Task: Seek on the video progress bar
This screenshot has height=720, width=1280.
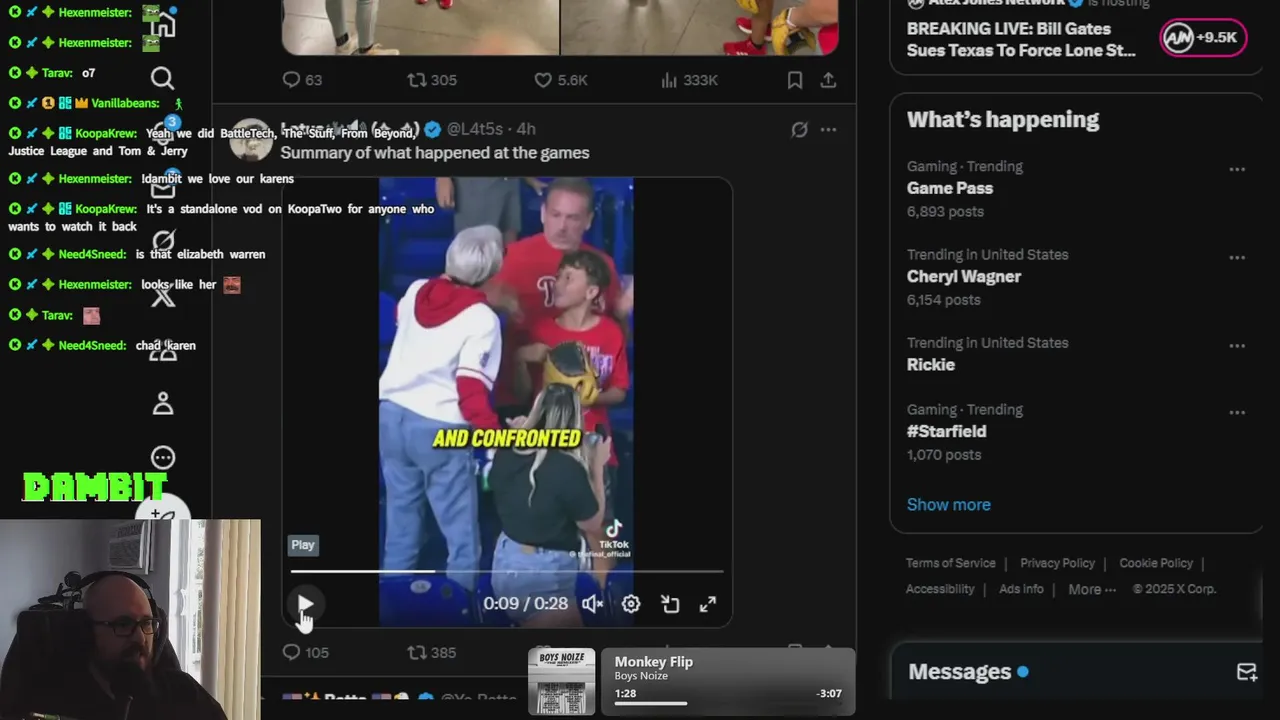Action: (x=507, y=571)
